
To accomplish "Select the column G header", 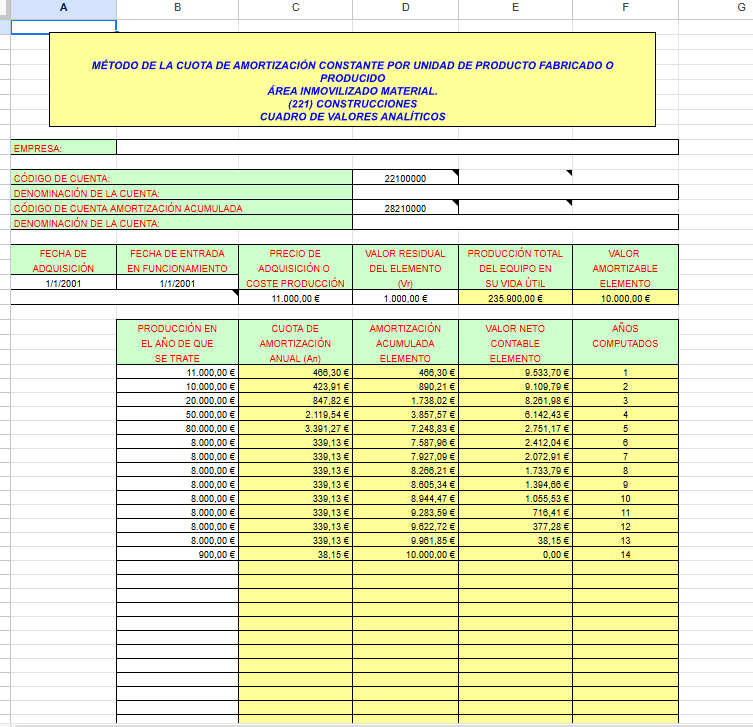I will click(739, 8).
